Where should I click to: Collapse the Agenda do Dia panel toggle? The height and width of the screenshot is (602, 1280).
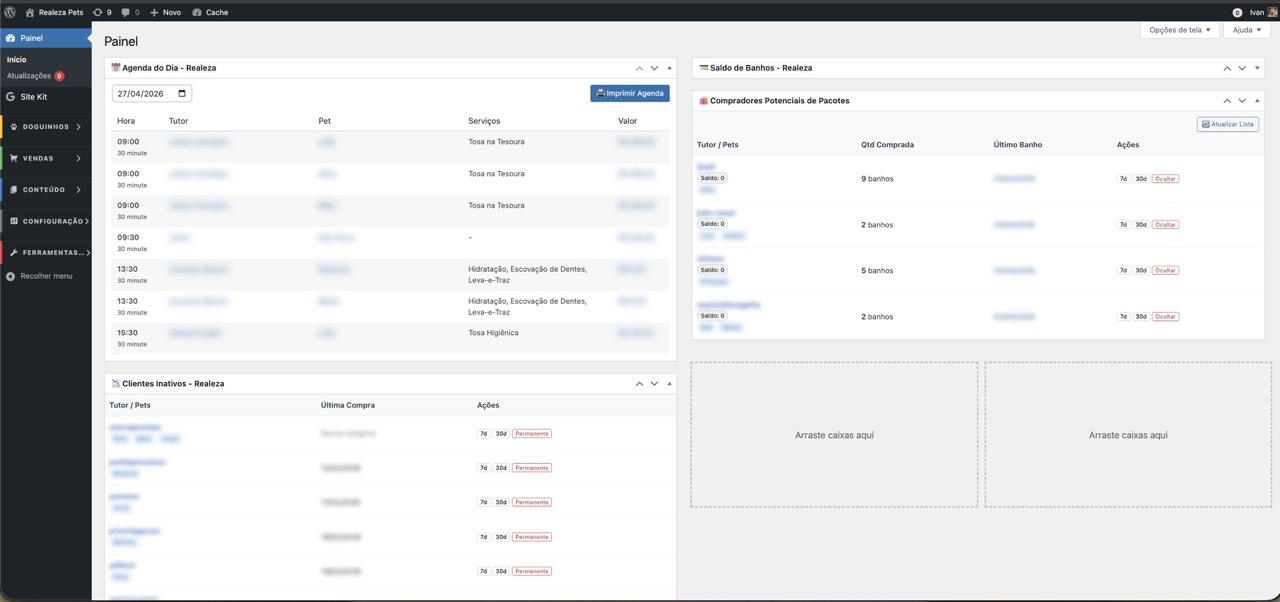pos(670,68)
